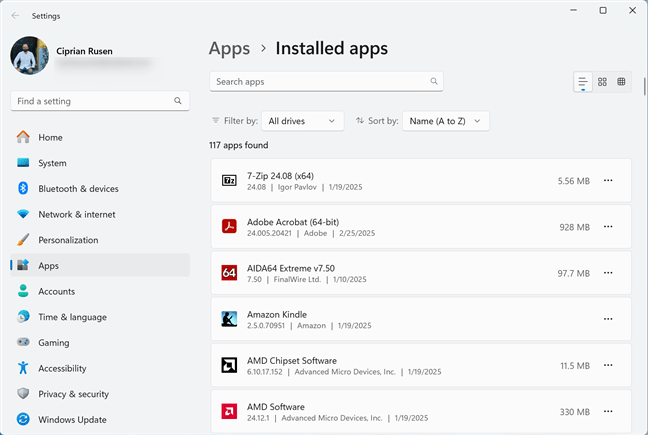Click the 7-Zip app icon
The width and height of the screenshot is (648, 435).
tap(229, 181)
